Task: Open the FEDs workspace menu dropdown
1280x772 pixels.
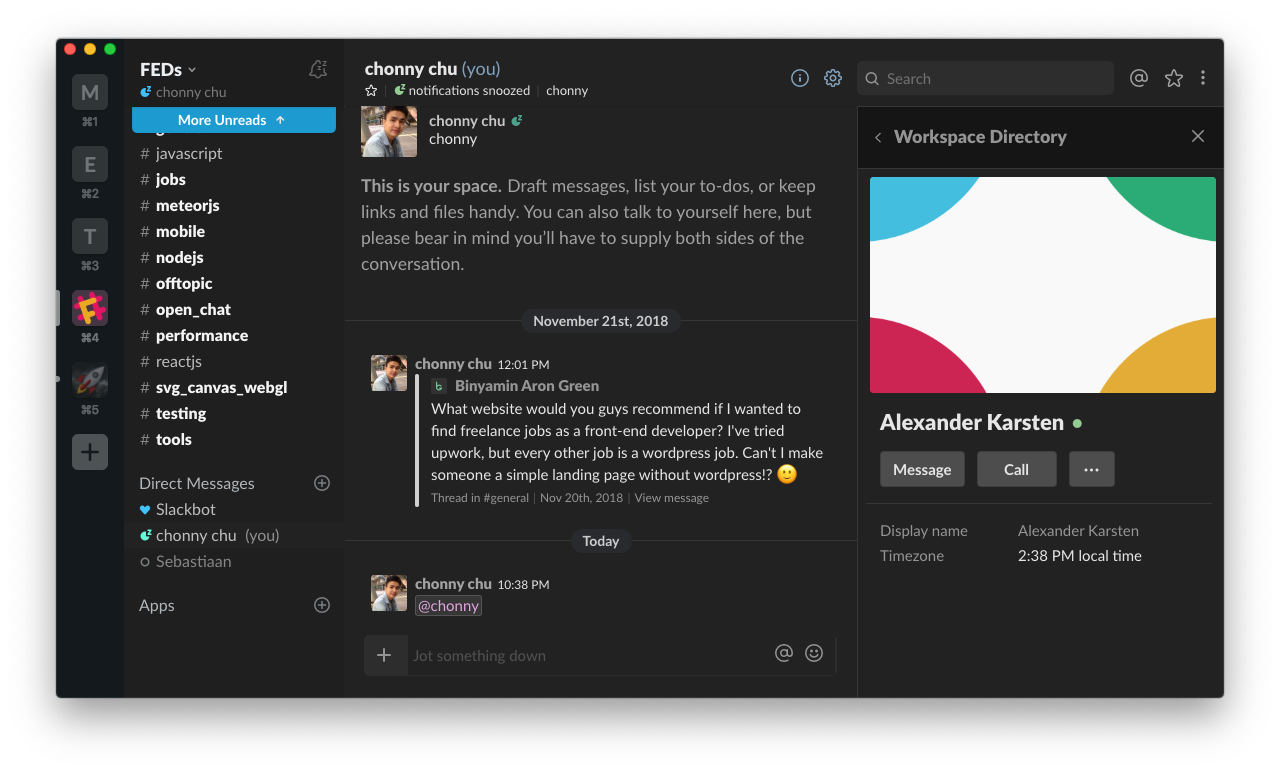Action: (x=168, y=69)
